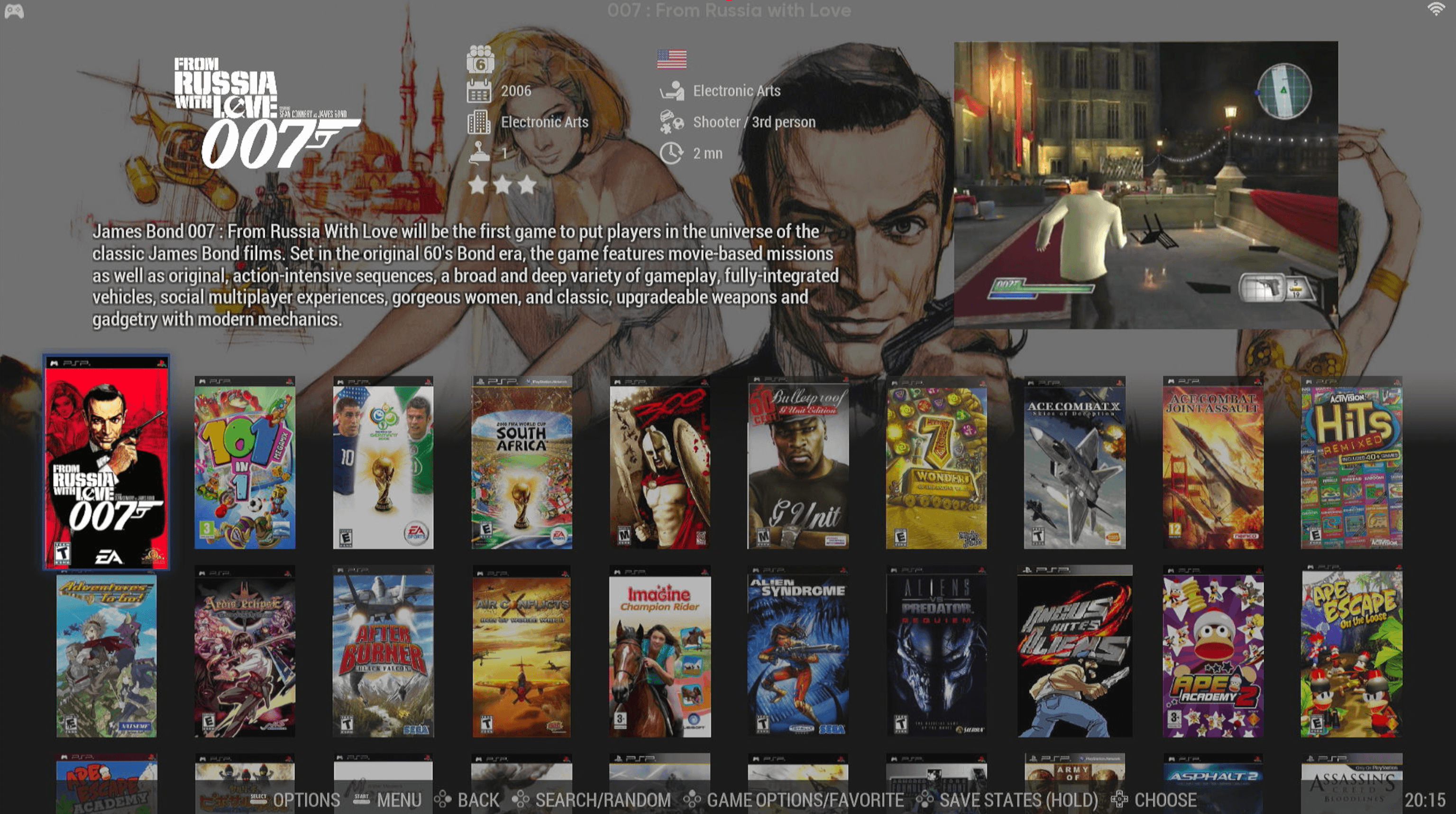Click the SEARCH/RANDOM help label

pyautogui.click(x=603, y=800)
